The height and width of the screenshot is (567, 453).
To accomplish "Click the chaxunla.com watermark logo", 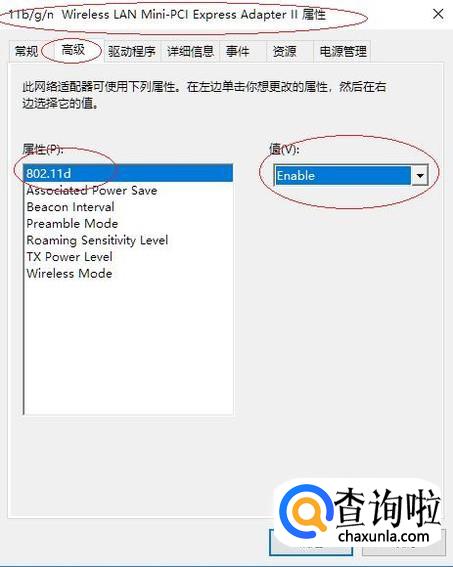I will pyautogui.click(x=359, y=514).
